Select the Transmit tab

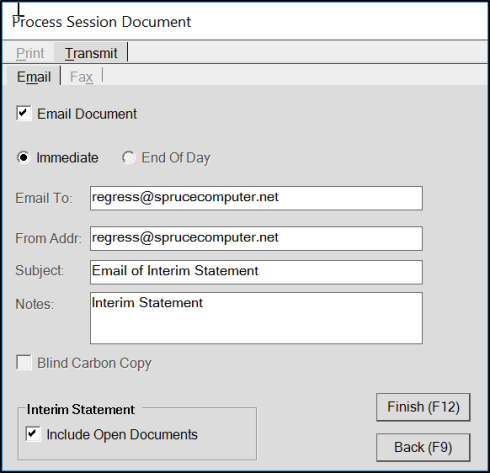click(91, 53)
